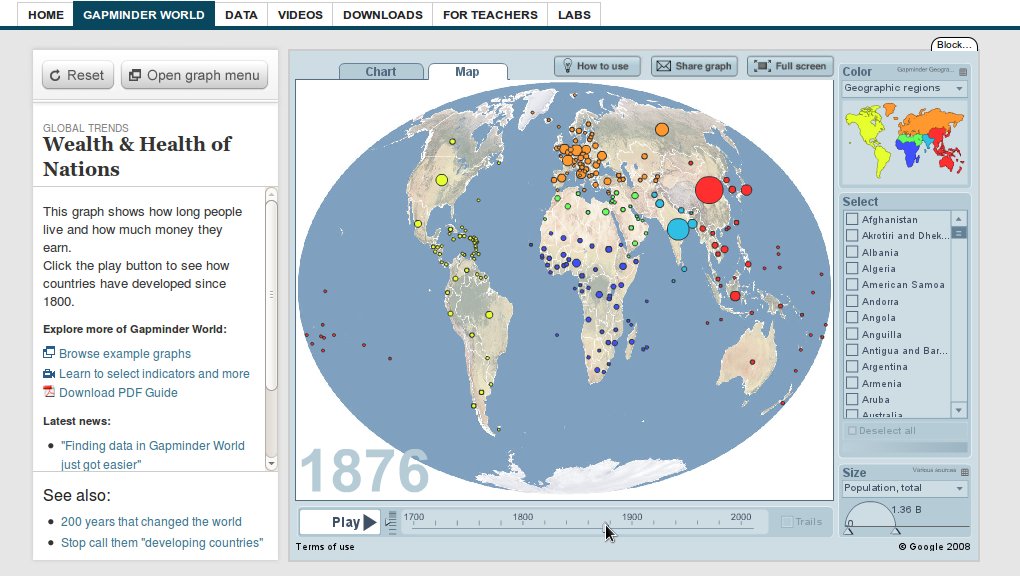This screenshot has width=1020, height=576.
Task: Click the Block... button
Action: tap(954, 44)
